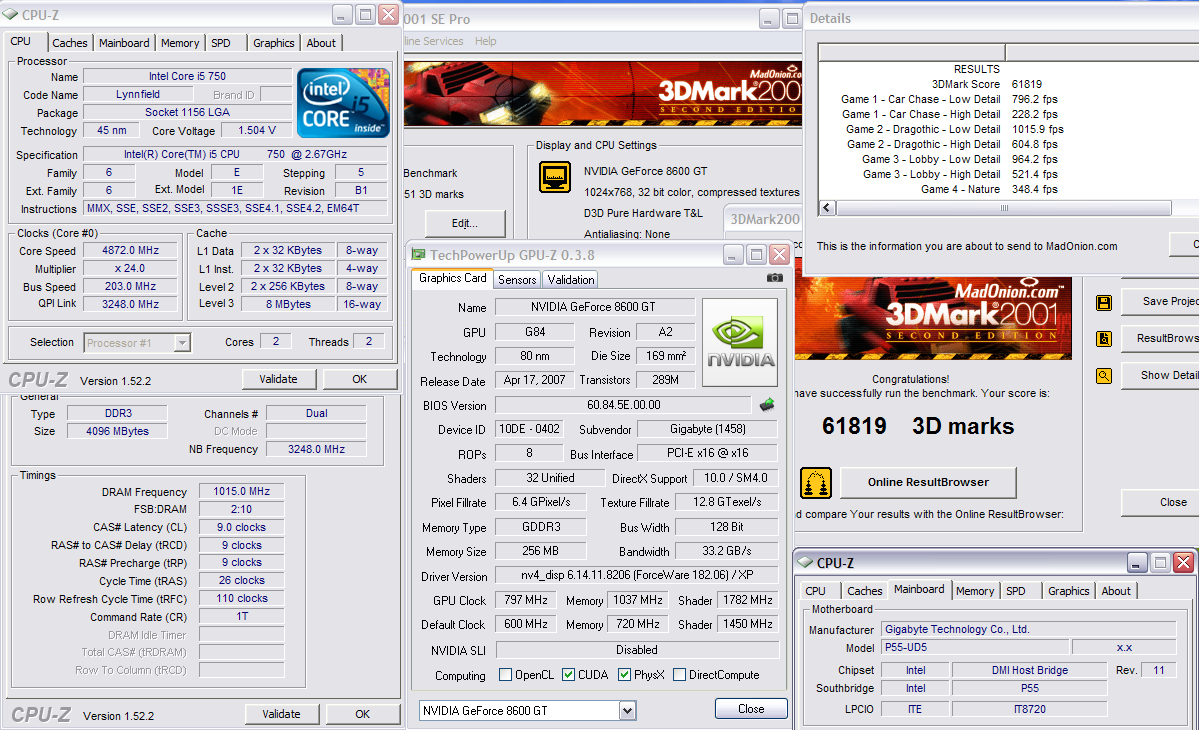The image size is (1199, 730).
Task: Enable the OpenCL checkbox in GPU-Z
Action: (505, 675)
